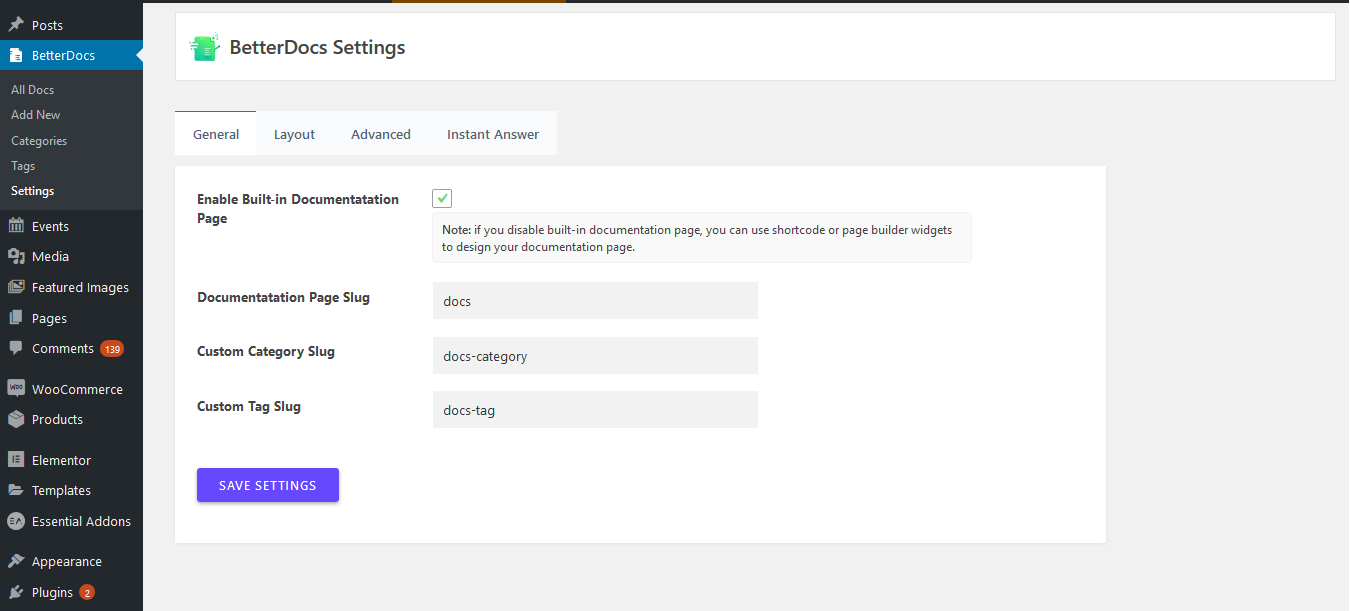Viewport: 1350px width, 611px height.
Task: Click the Enable Built-in Documentation Page label
Action: click(298, 208)
